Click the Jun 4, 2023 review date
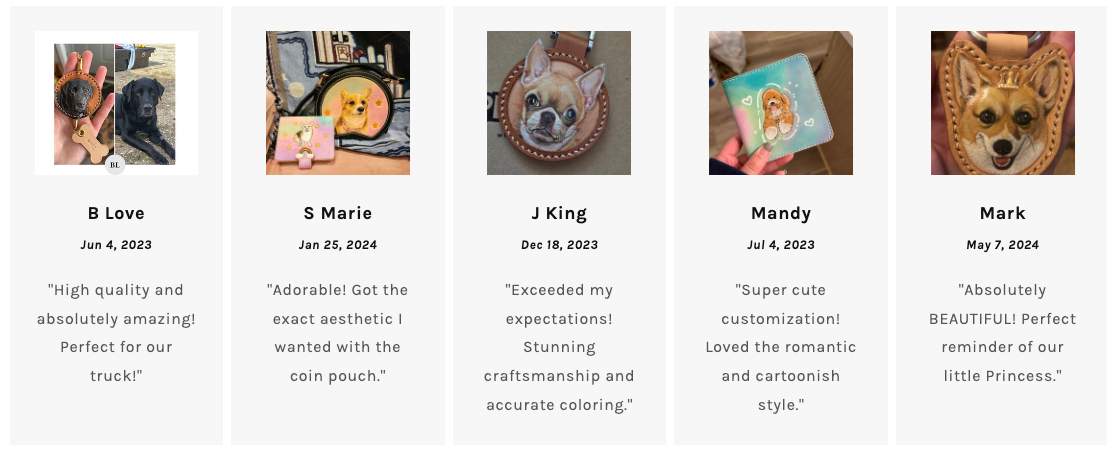1107x449 pixels. coord(116,245)
